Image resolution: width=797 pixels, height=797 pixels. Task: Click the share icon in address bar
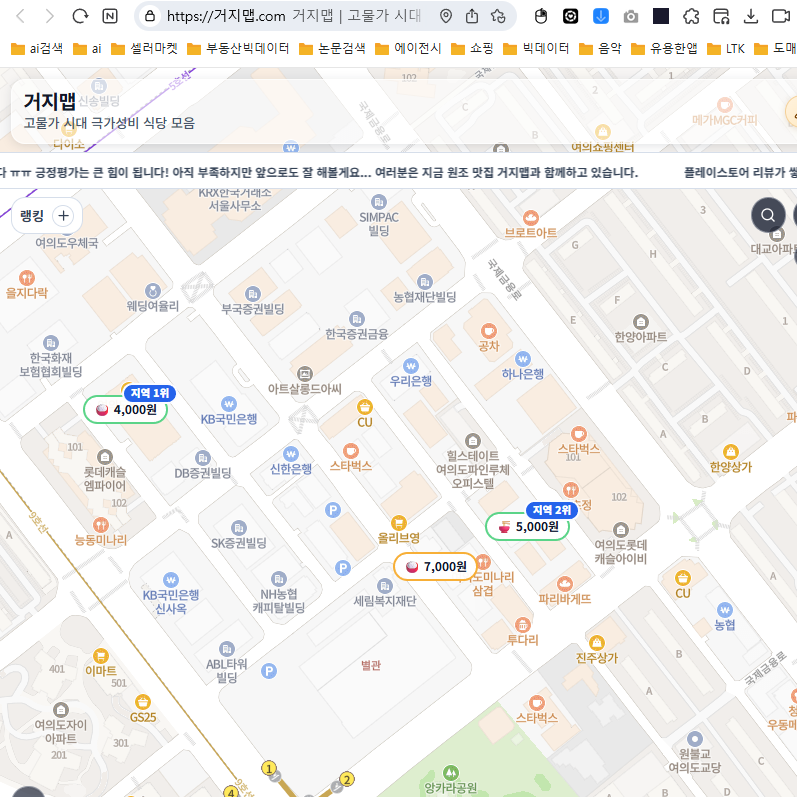(472, 16)
